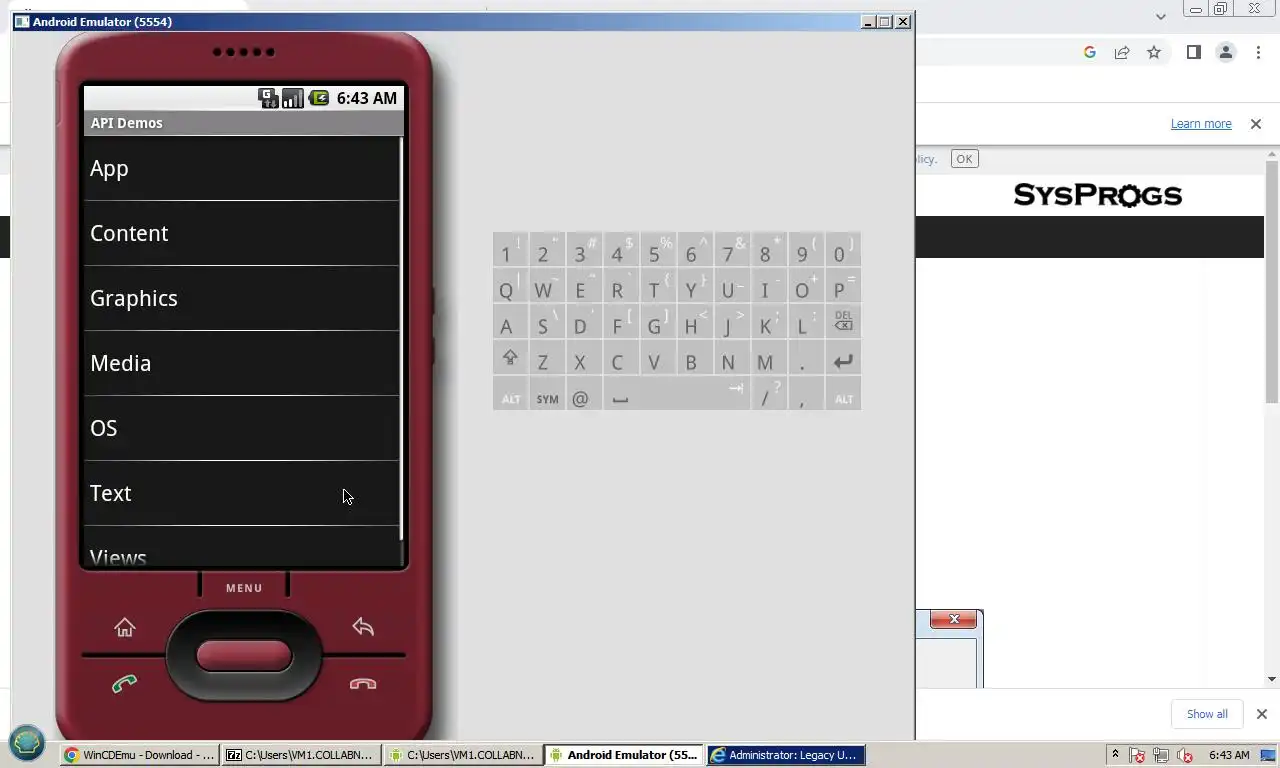Switch to Administrator Legacy taskbar item

click(786, 755)
